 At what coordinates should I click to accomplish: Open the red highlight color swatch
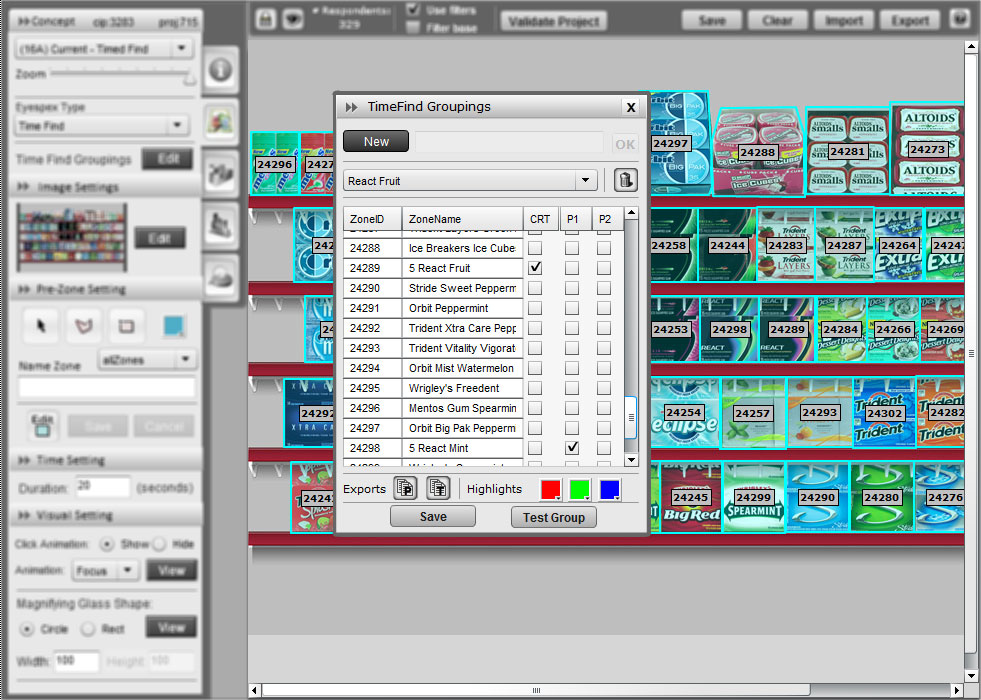(x=550, y=489)
